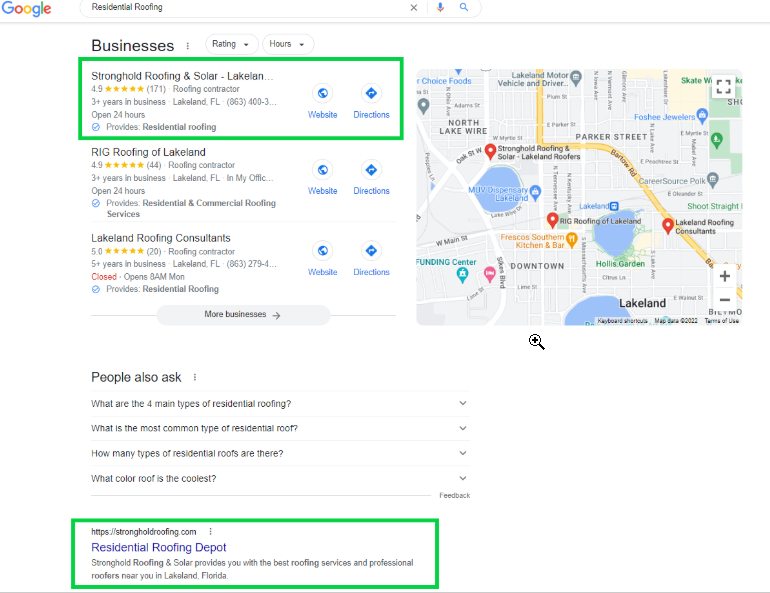Open RIG Roofing of Lakeland website icon
The height and width of the screenshot is (593, 770).
(322, 169)
